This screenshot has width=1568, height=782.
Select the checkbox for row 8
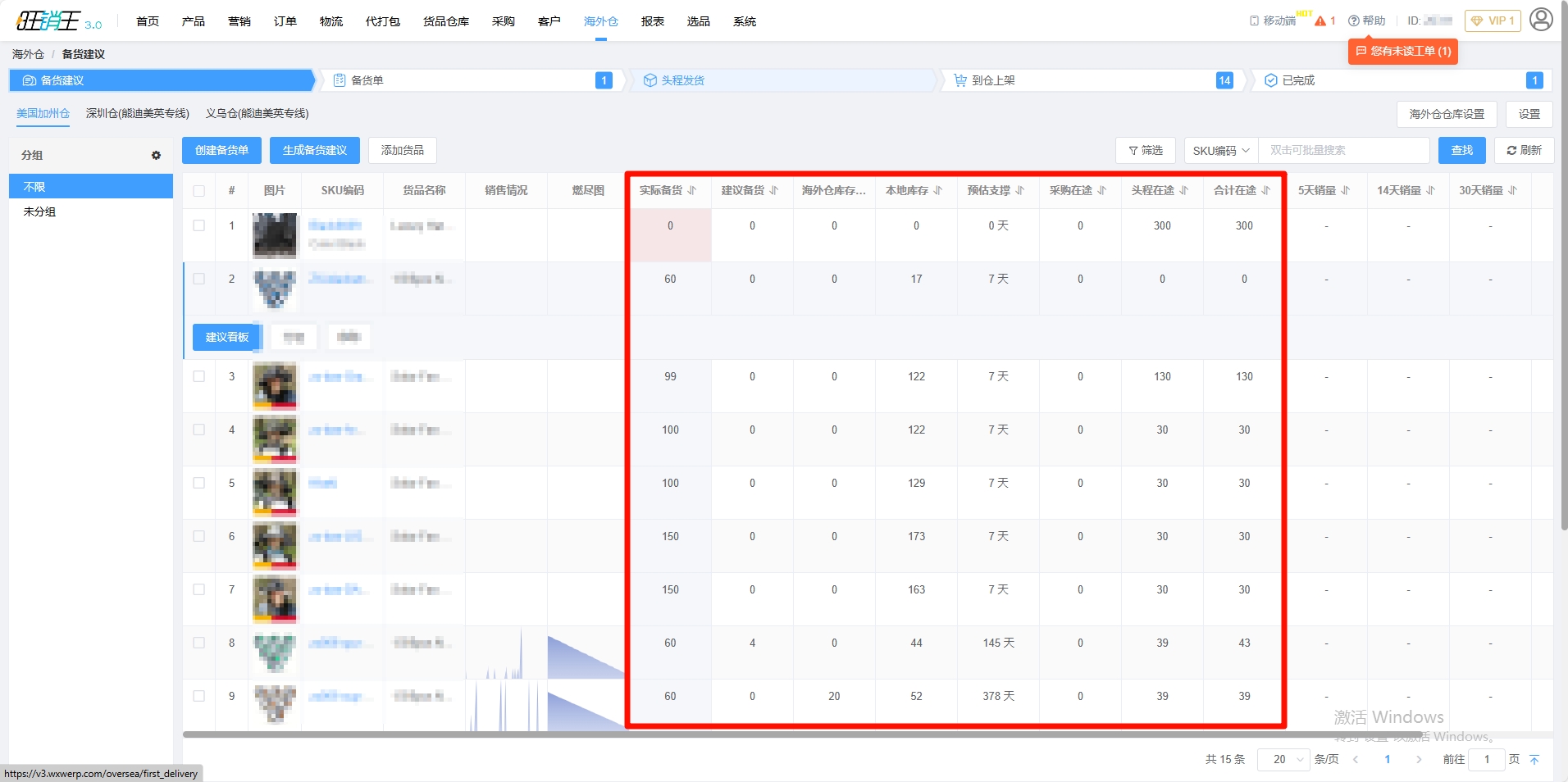[x=199, y=643]
